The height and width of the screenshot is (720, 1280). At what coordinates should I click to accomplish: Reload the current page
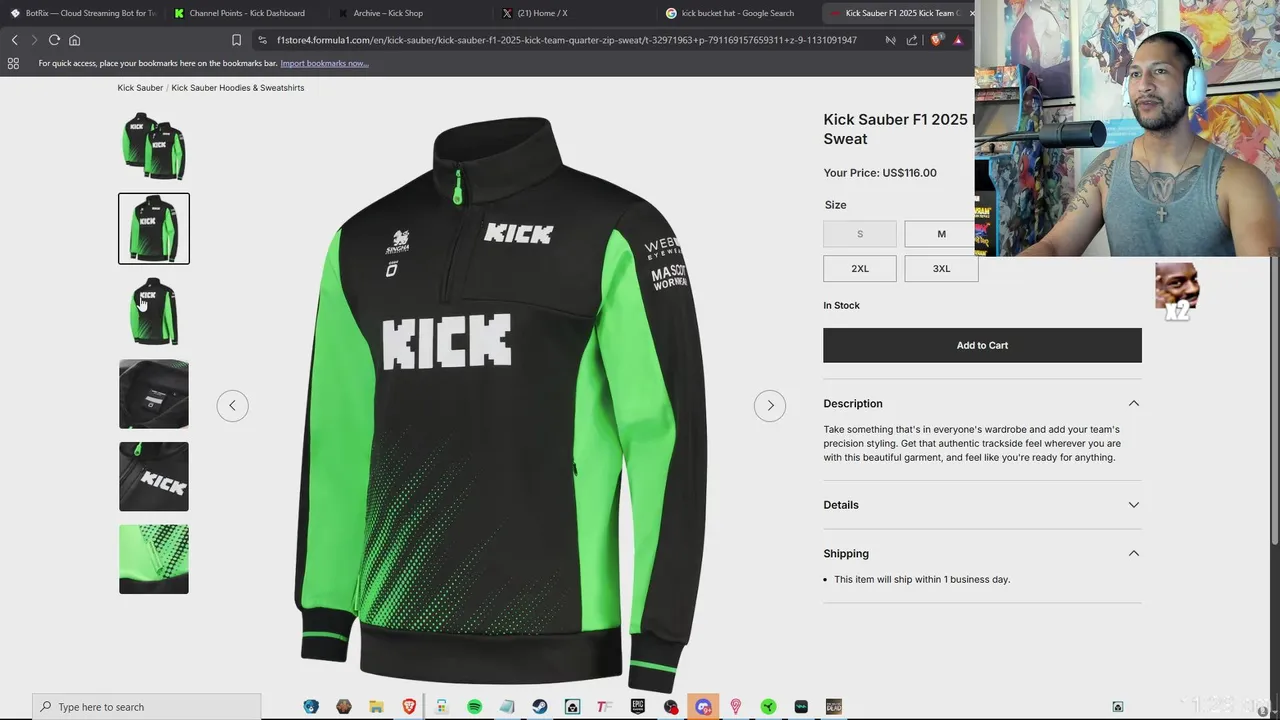(x=54, y=40)
